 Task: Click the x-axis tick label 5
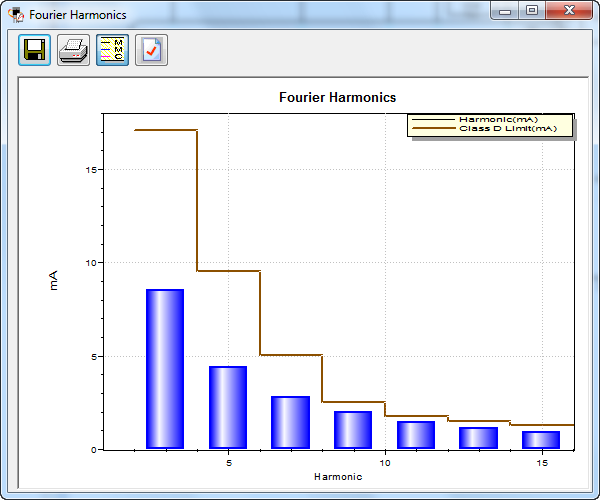pyautogui.click(x=229, y=463)
